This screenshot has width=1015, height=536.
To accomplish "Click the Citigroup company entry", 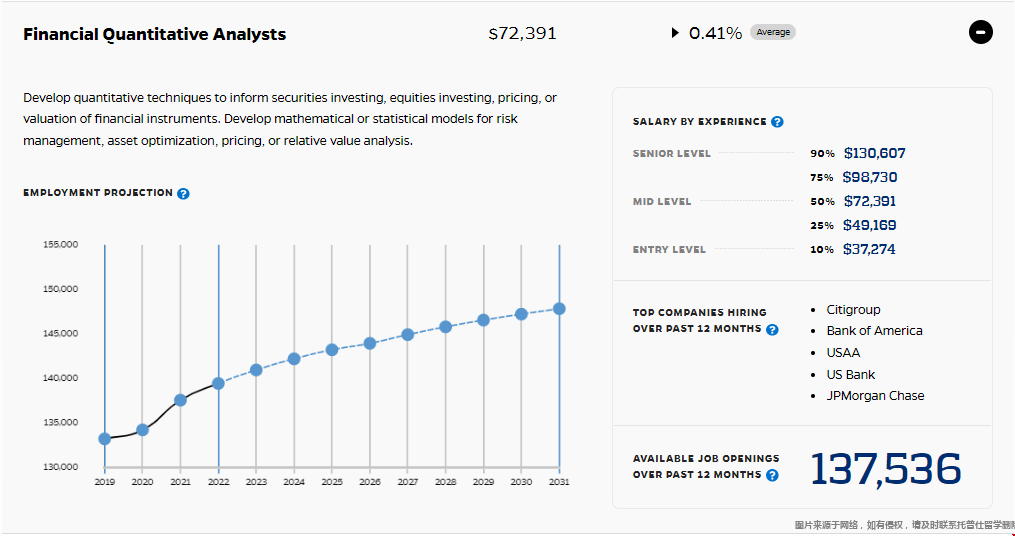I will (853, 310).
